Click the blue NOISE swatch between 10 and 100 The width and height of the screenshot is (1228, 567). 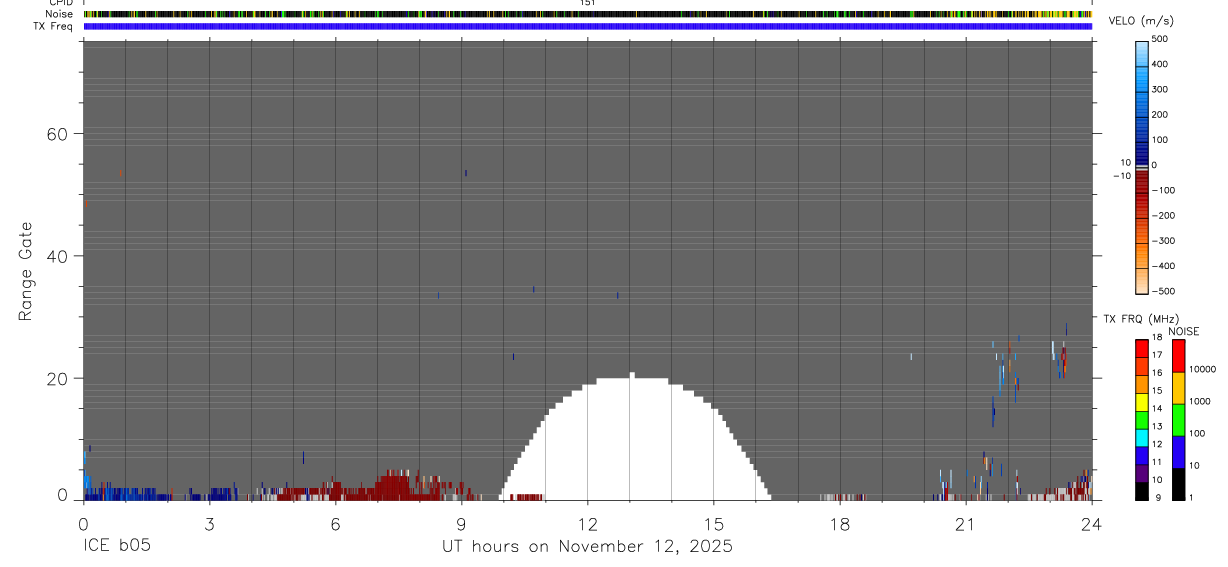coord(1179,451)
